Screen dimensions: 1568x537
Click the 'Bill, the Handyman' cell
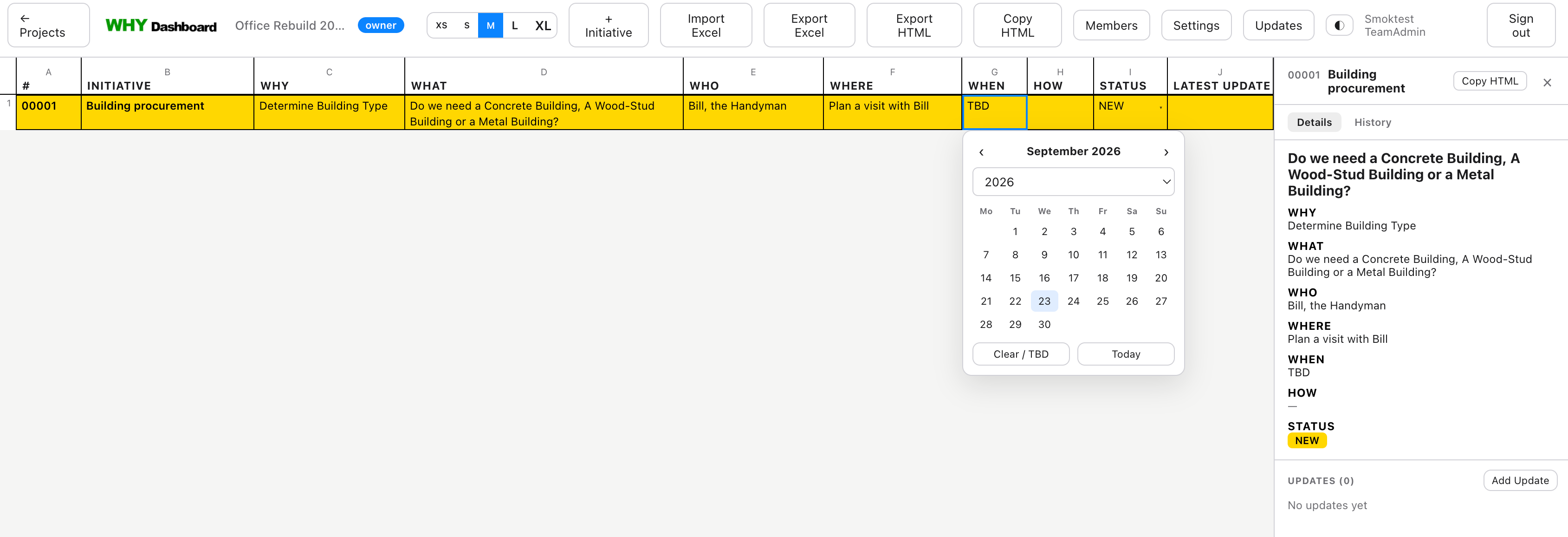[752, 112]
